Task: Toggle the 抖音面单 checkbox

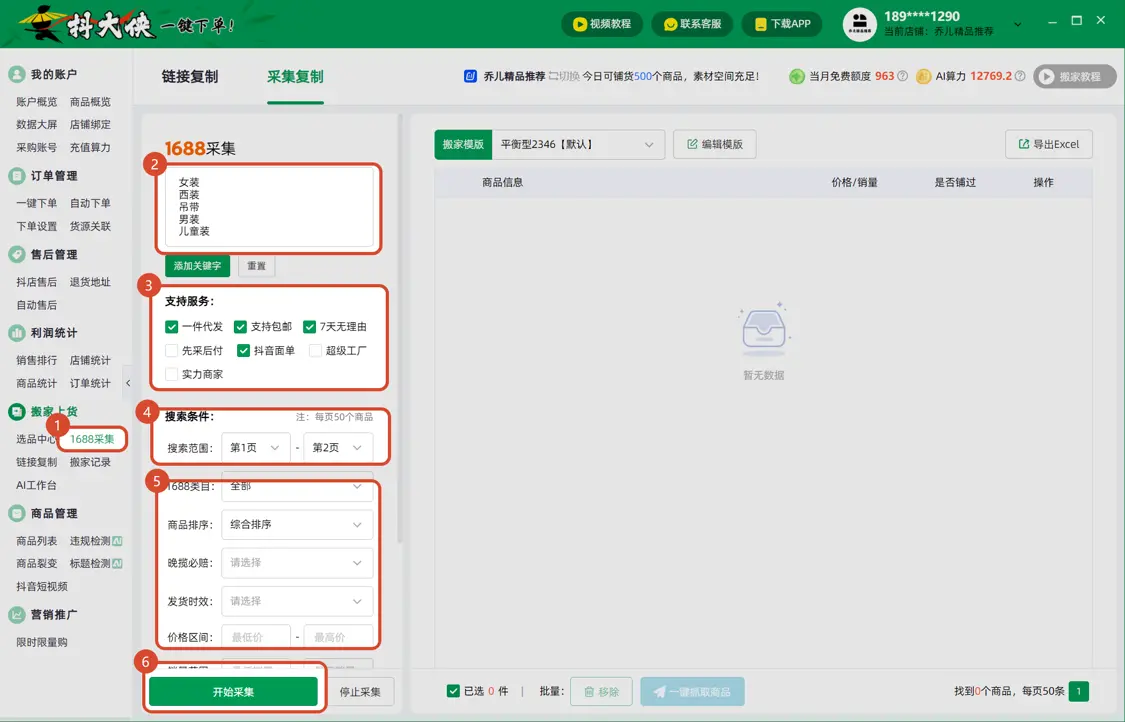Action: [243, 351]
